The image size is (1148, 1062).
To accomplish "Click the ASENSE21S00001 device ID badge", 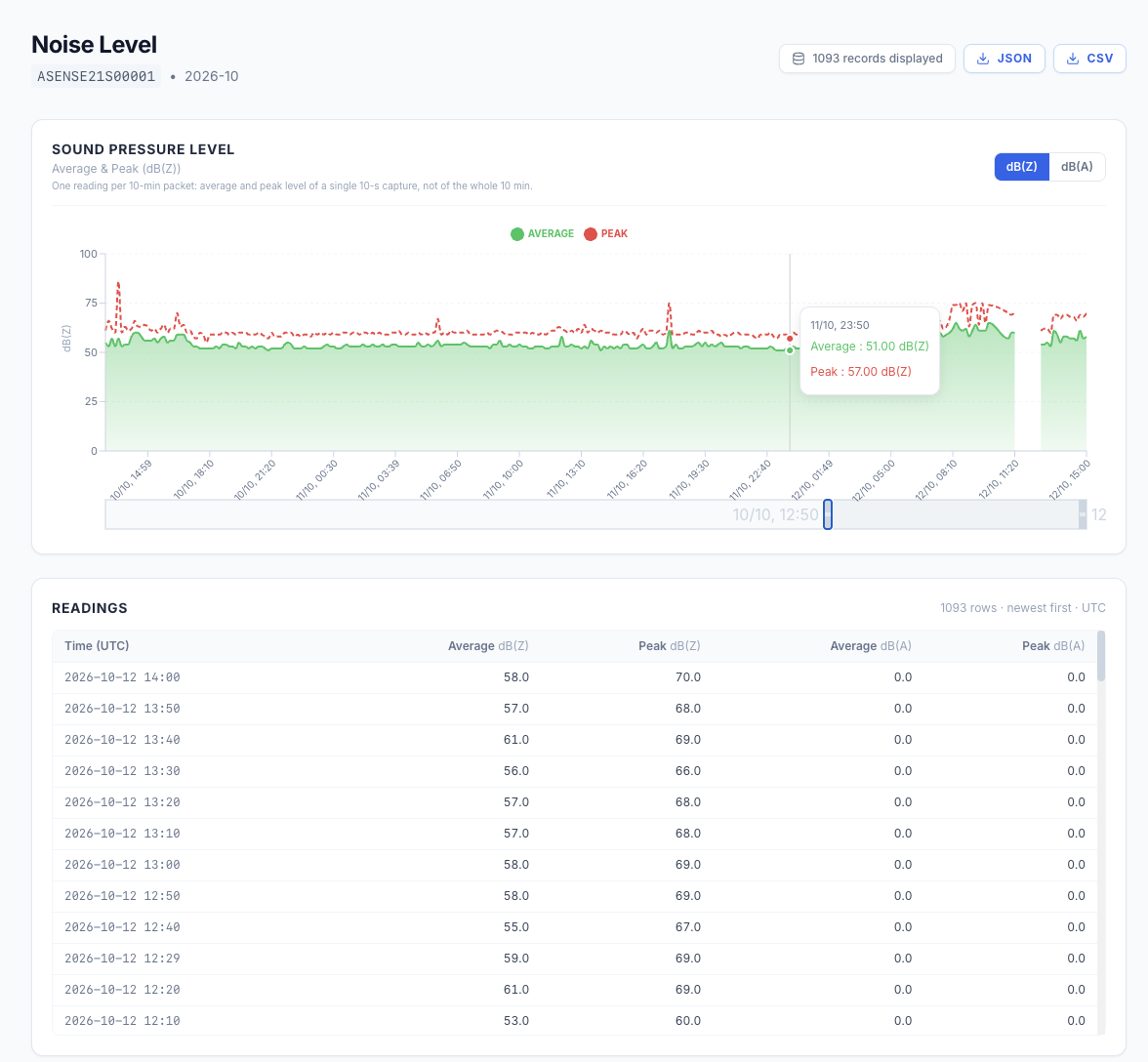I will tap(96, 76).
